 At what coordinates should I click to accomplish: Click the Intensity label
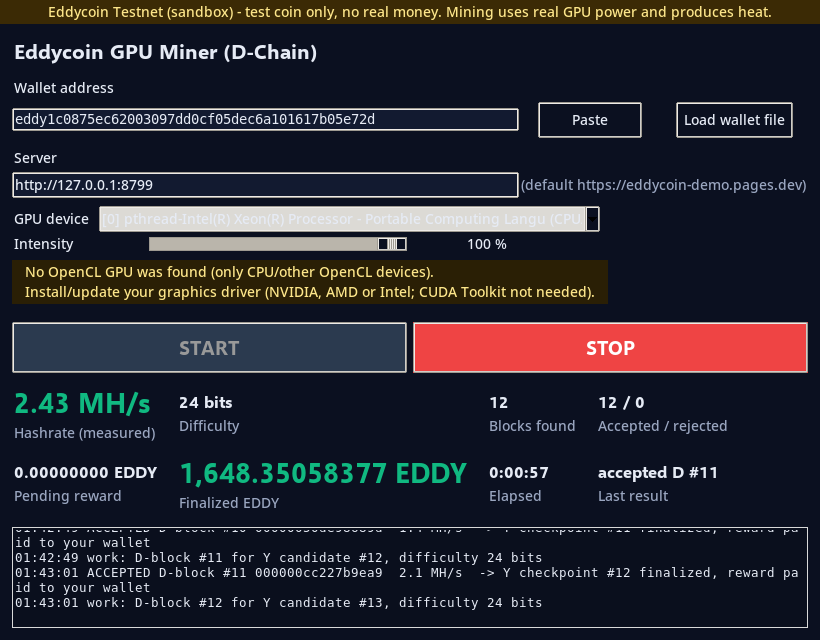click(43, 244)
